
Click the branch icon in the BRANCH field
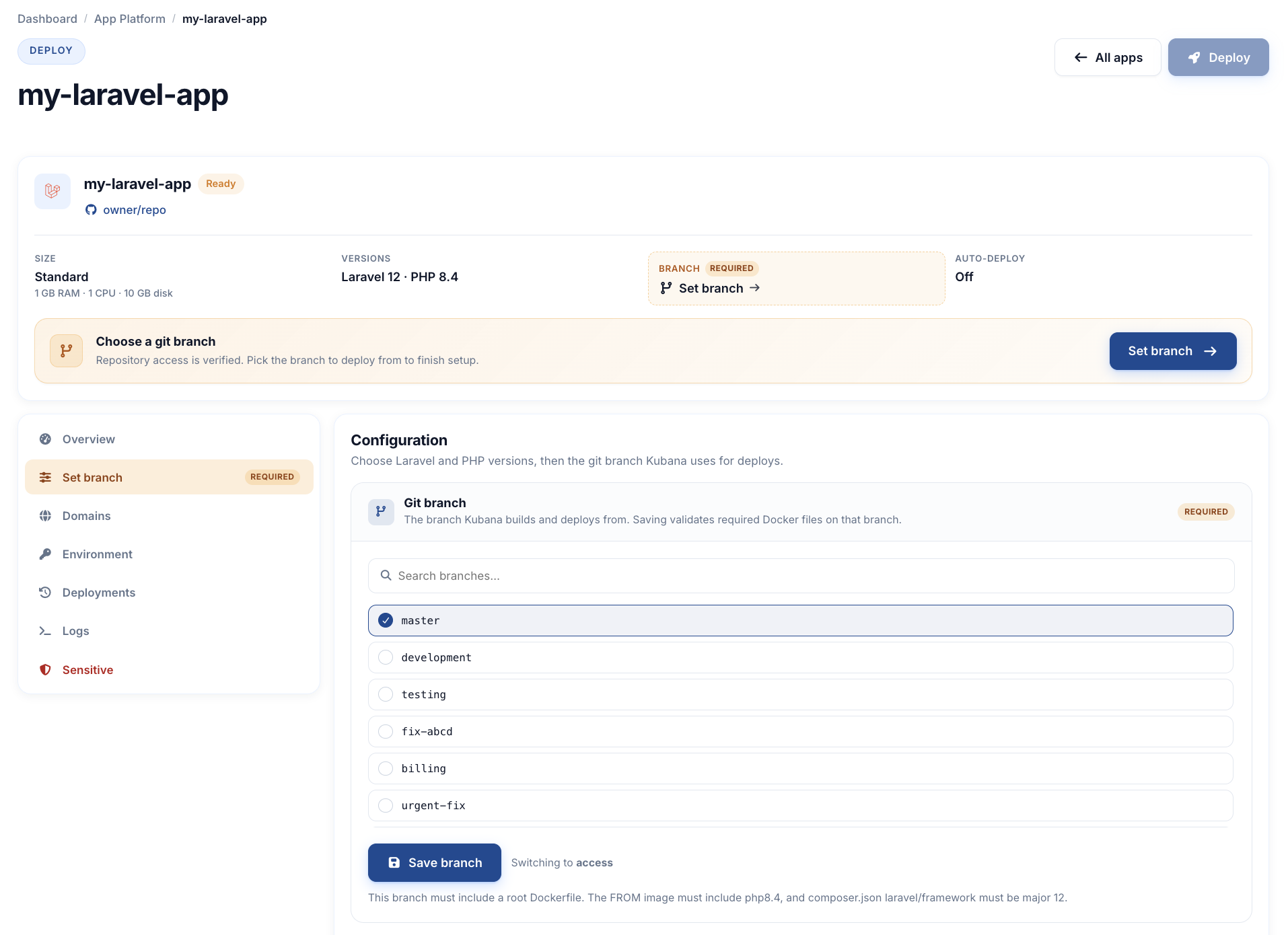[666, 288]
